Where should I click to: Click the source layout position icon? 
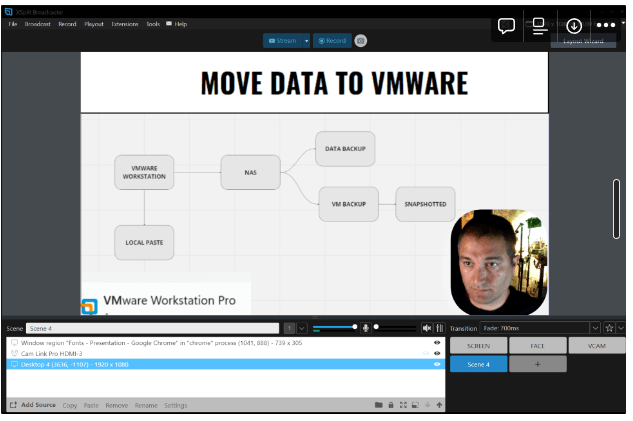415,405
